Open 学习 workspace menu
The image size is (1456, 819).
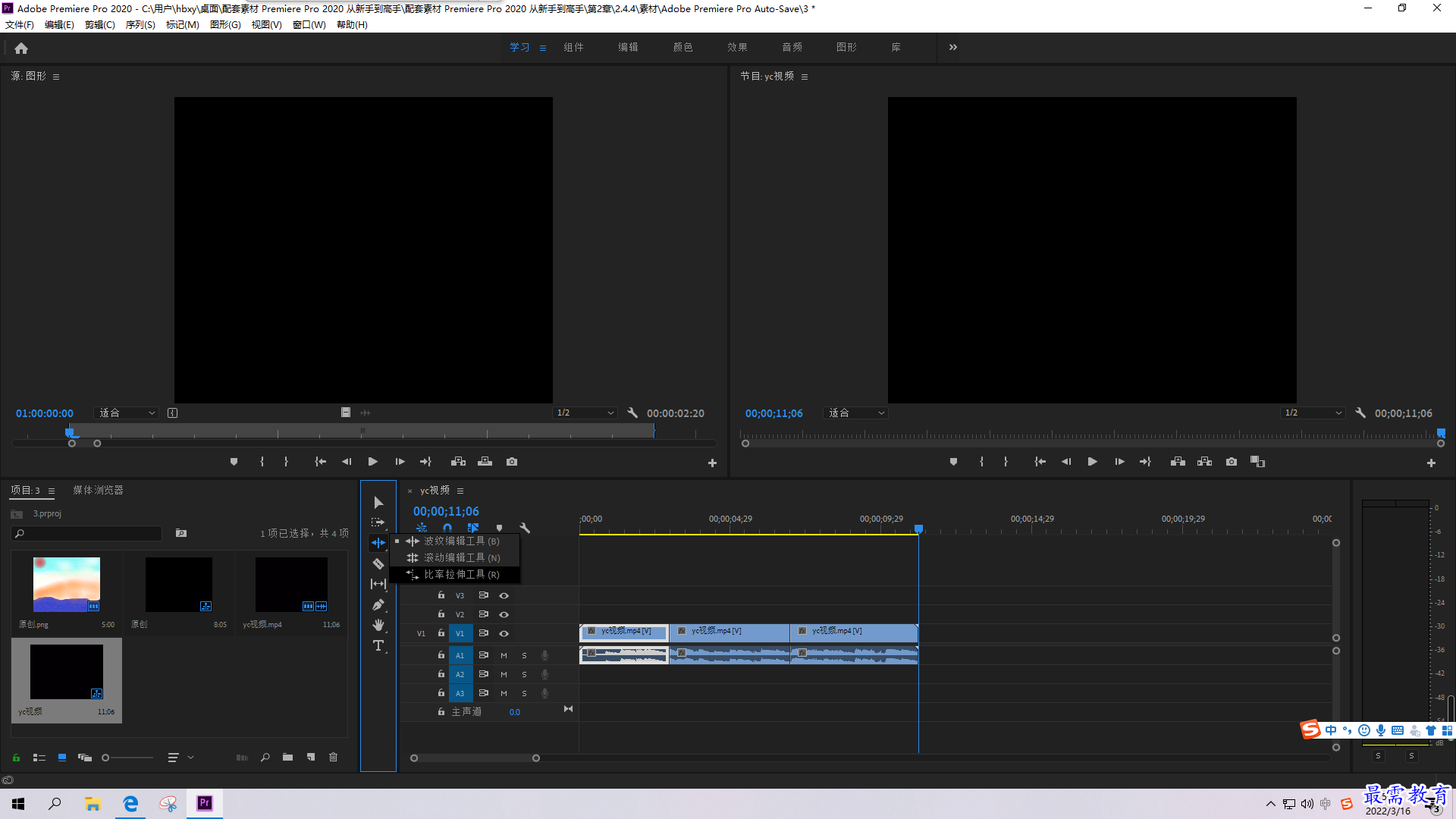(x=543, y=48)
